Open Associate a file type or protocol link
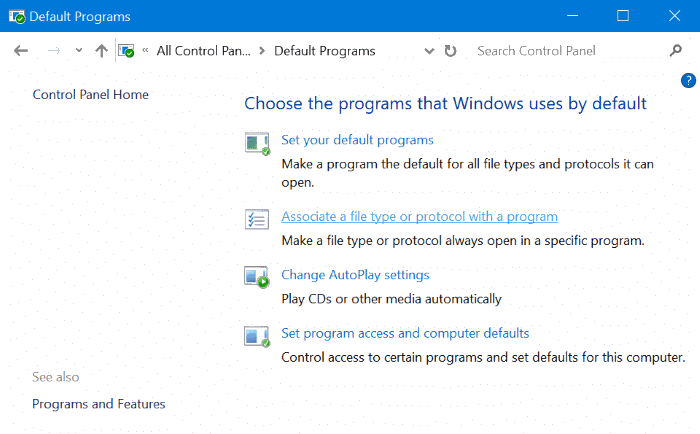 tap(419, 217)
